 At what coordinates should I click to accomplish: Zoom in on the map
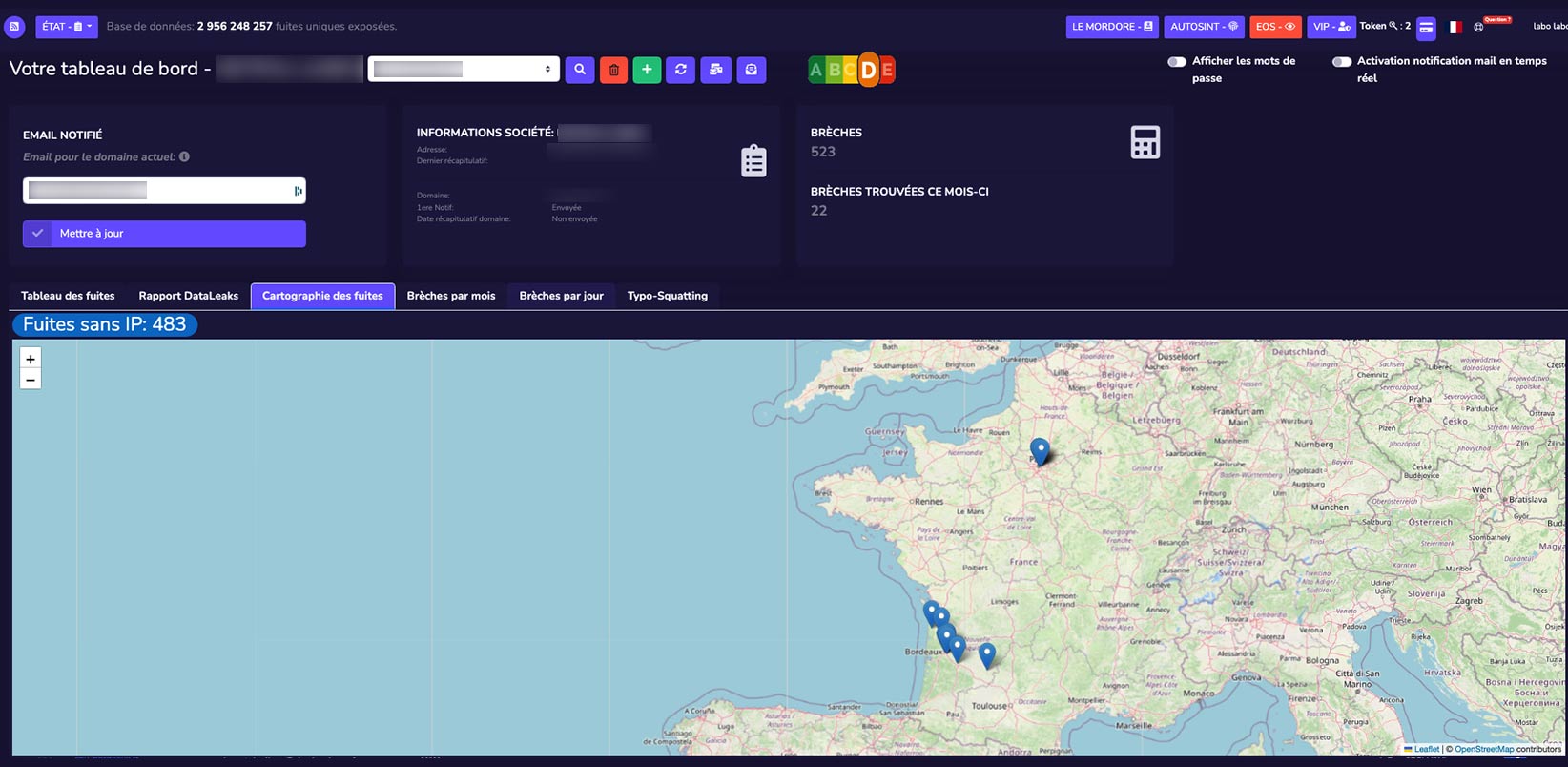pyautogui.click(x=31, y=360)
